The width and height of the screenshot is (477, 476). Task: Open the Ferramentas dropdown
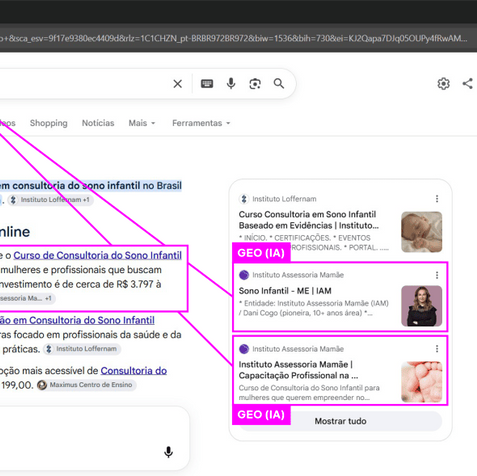pos(201,123)
